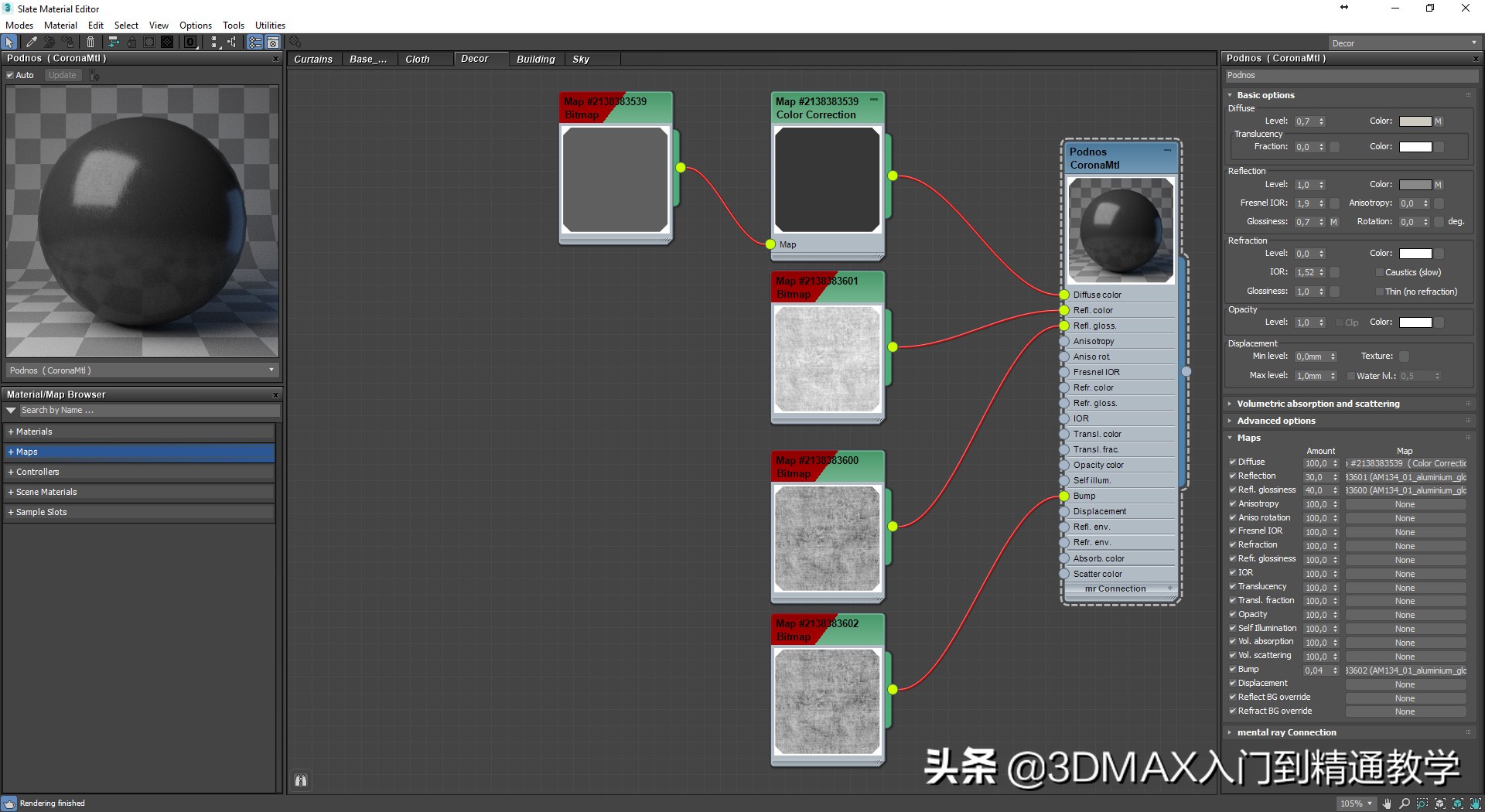
Task: Click the Diffuse Color swatch
Action: coord(1416,121)
